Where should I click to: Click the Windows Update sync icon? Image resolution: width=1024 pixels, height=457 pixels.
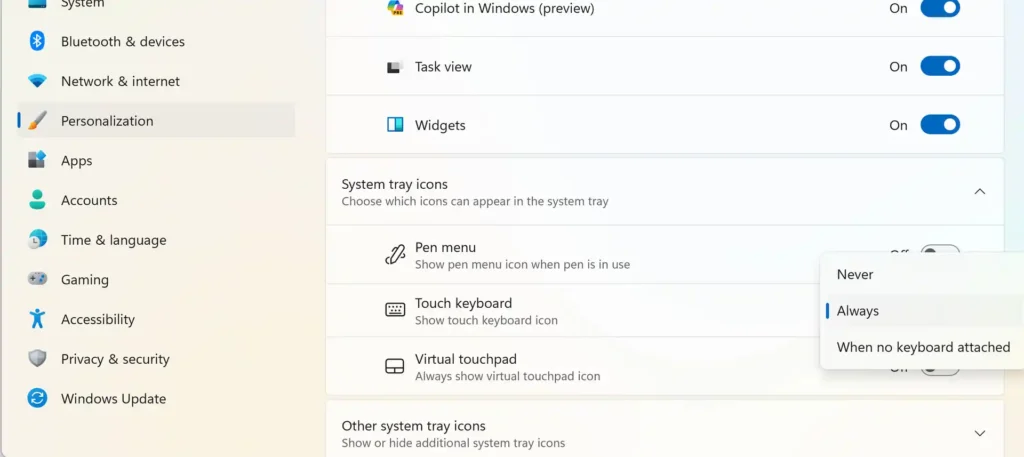37,398
